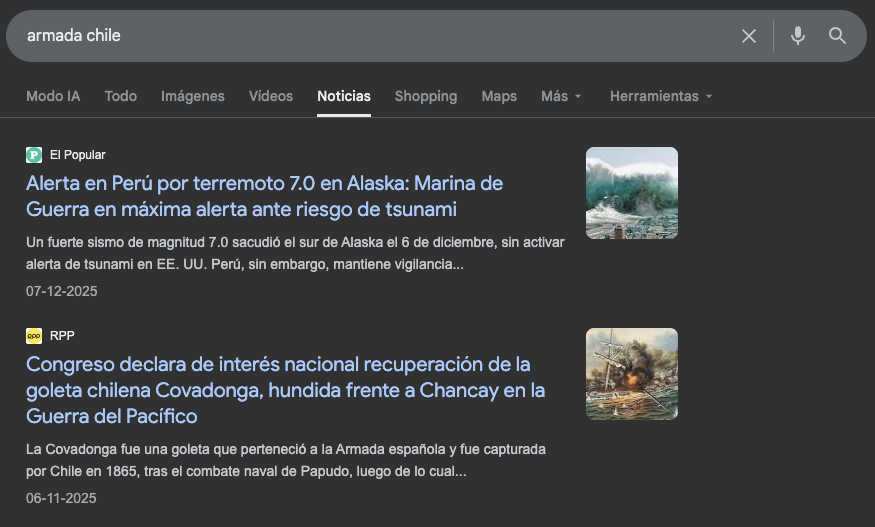Switch to the Todo tab
The height and width of the screenshot is (527, 875).
[120, 96]
